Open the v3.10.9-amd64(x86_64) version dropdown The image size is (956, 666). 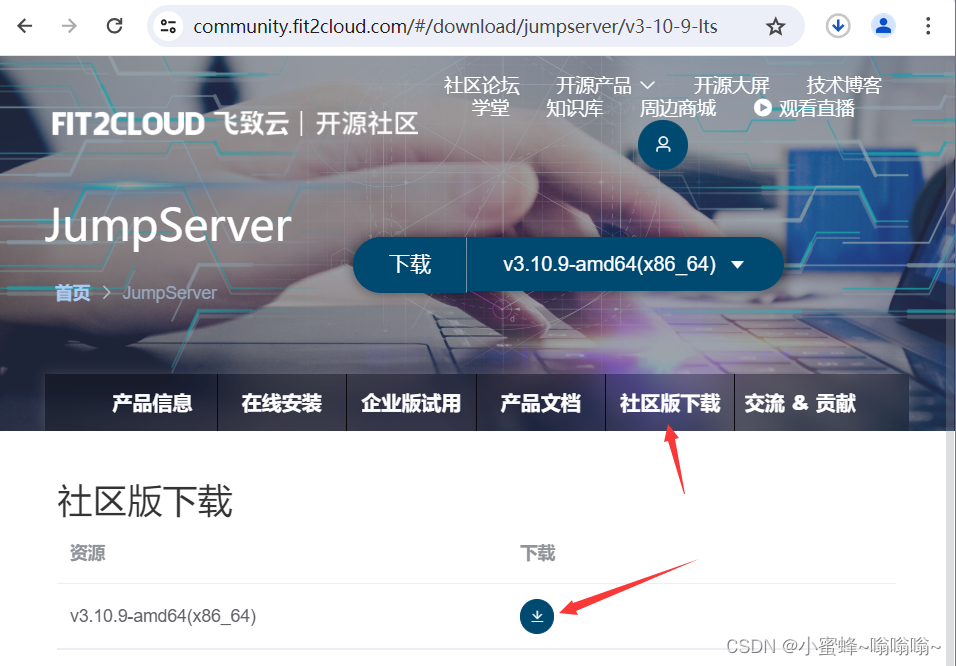tap(624, 264)
